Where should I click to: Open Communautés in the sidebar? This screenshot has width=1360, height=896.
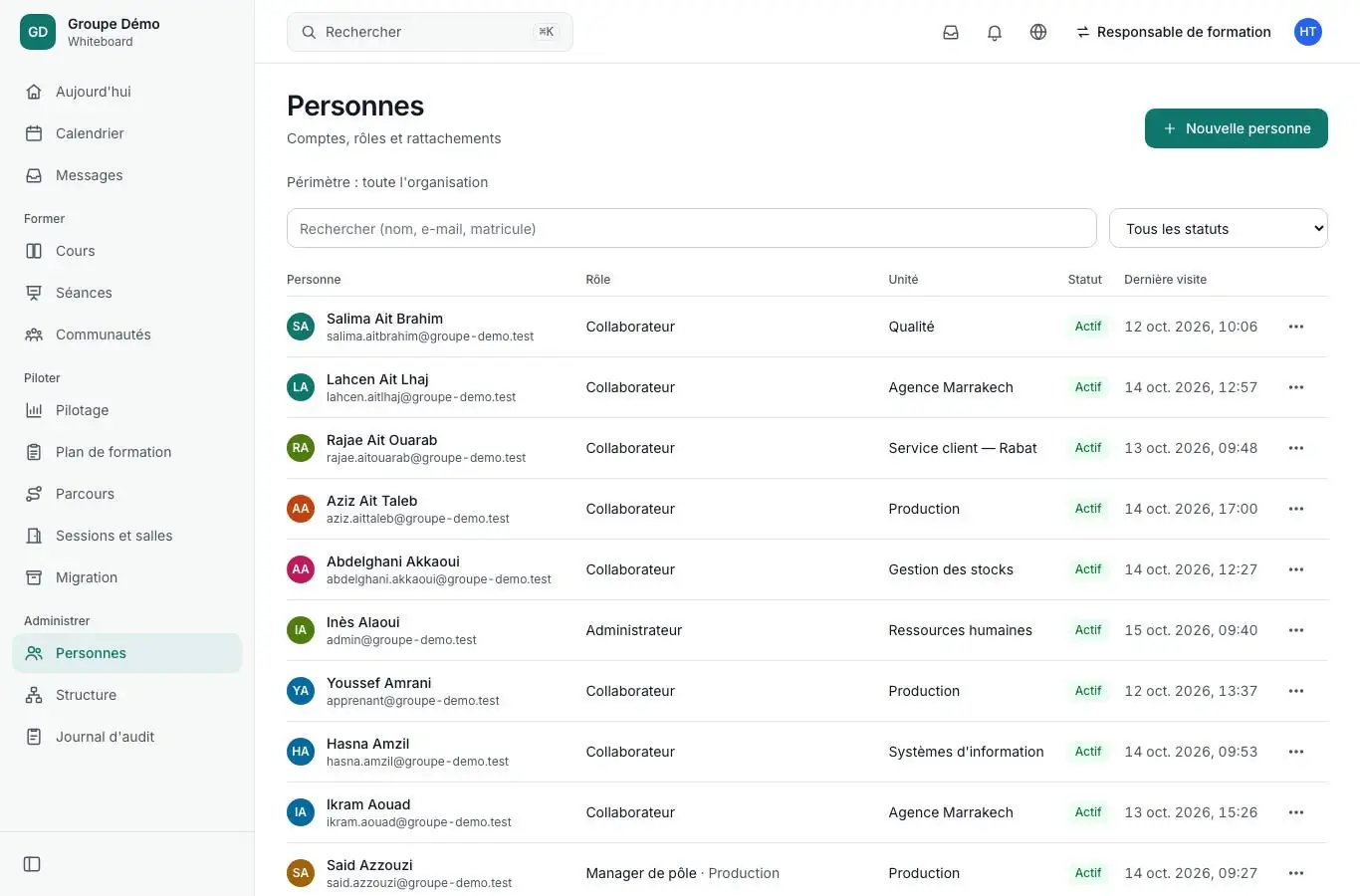(x=127, y=335)
